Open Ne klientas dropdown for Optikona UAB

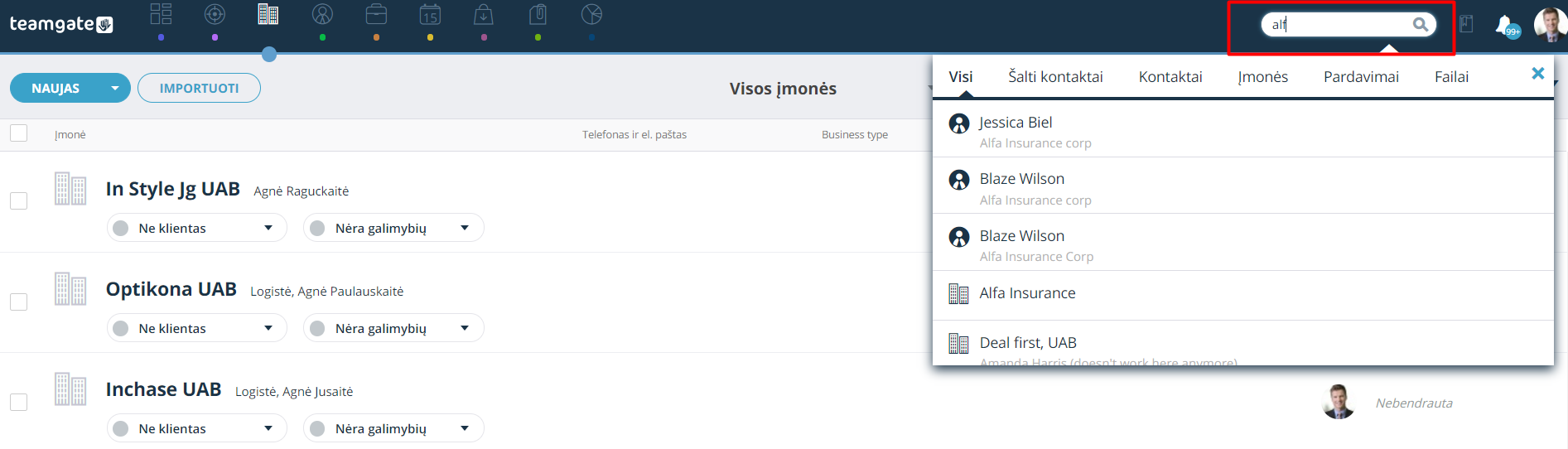click(197, 328)
